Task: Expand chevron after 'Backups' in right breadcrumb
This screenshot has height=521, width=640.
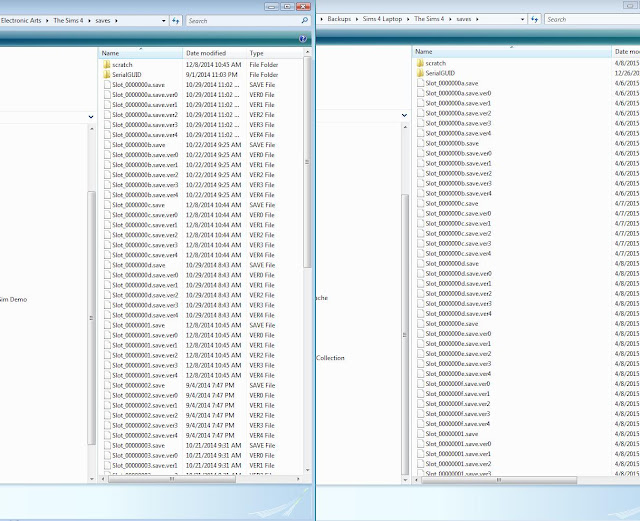Action: point(356,19)
